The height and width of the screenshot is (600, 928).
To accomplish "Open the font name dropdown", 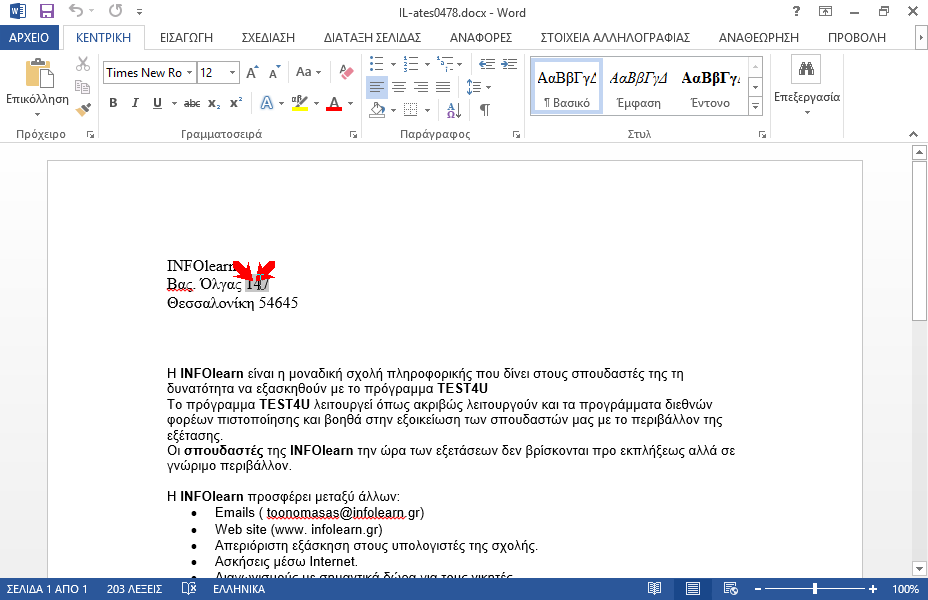I will [189, 73].
